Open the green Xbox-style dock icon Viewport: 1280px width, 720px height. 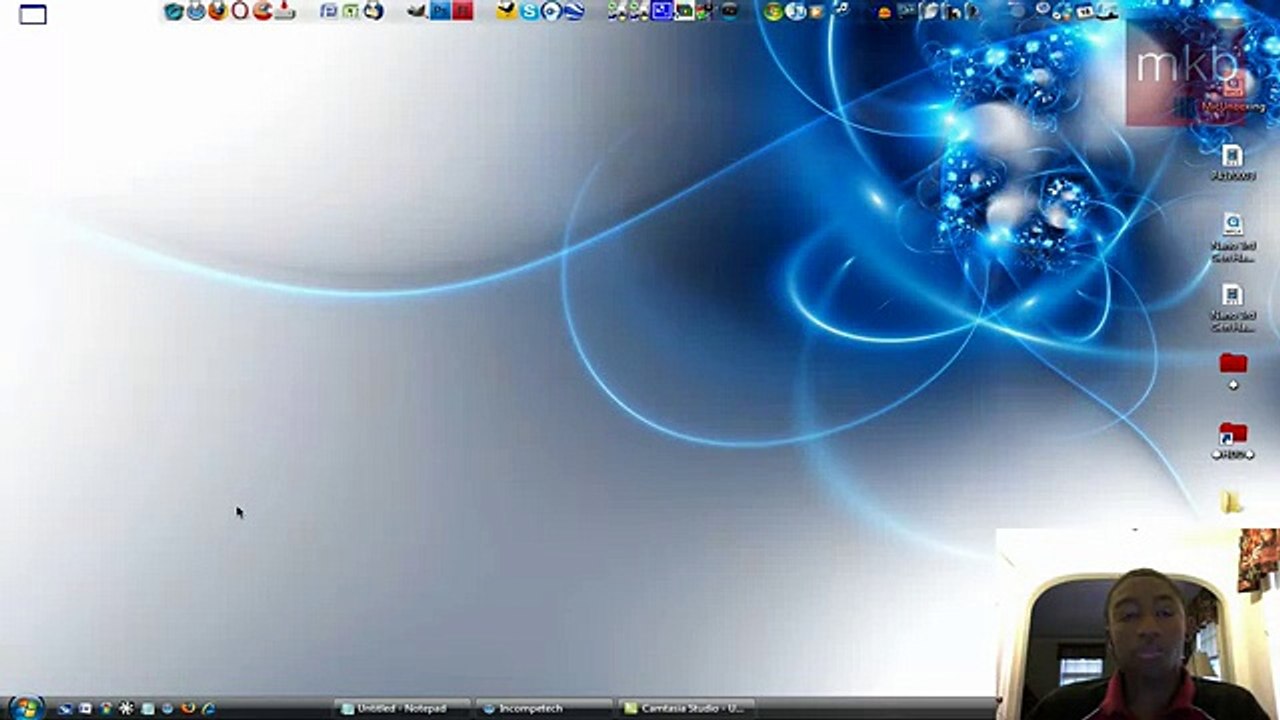(774, 11)
